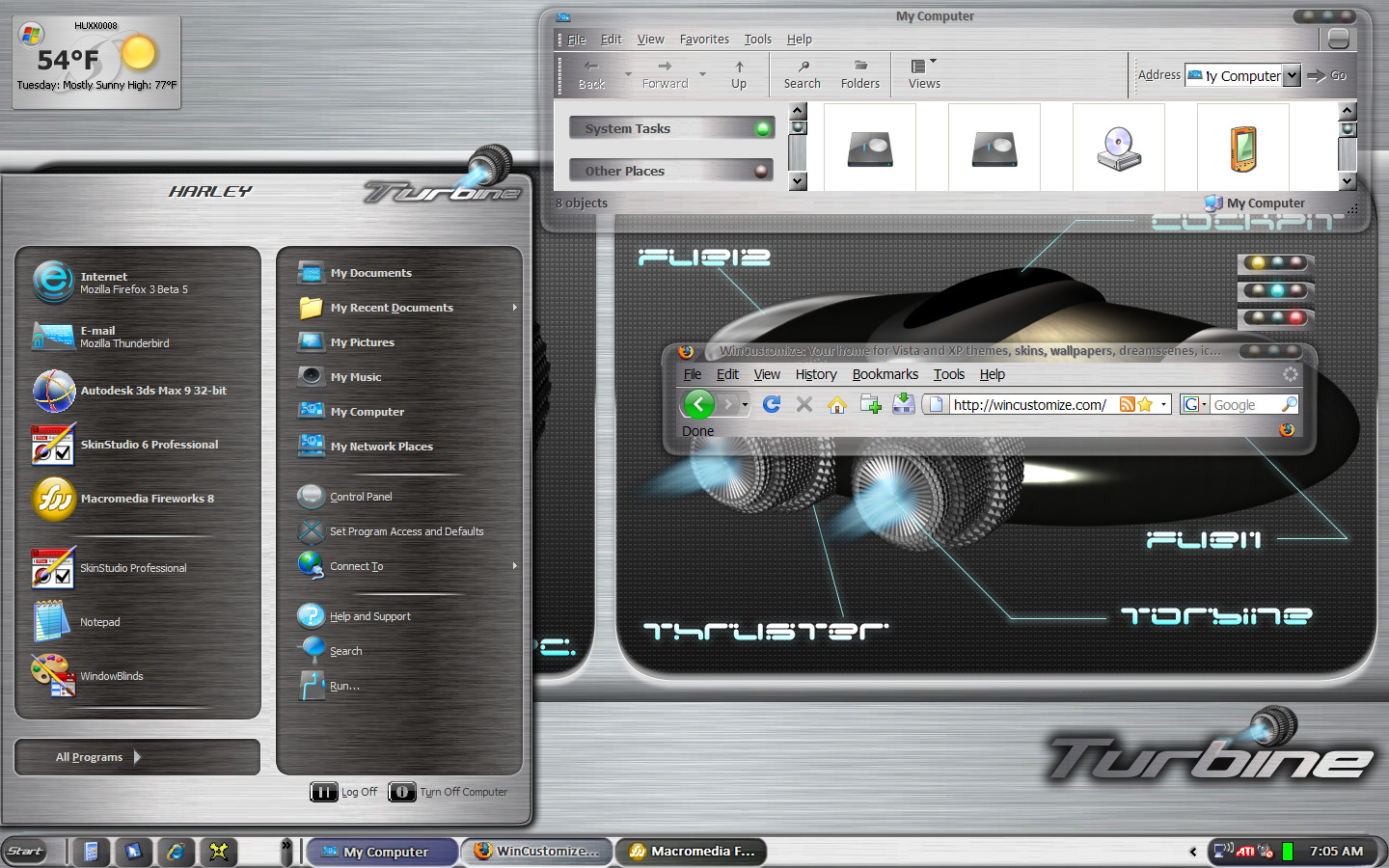
Task: Open Autodesk 3ds Max 9 from Start menu
Action: [x=138, y=391]
